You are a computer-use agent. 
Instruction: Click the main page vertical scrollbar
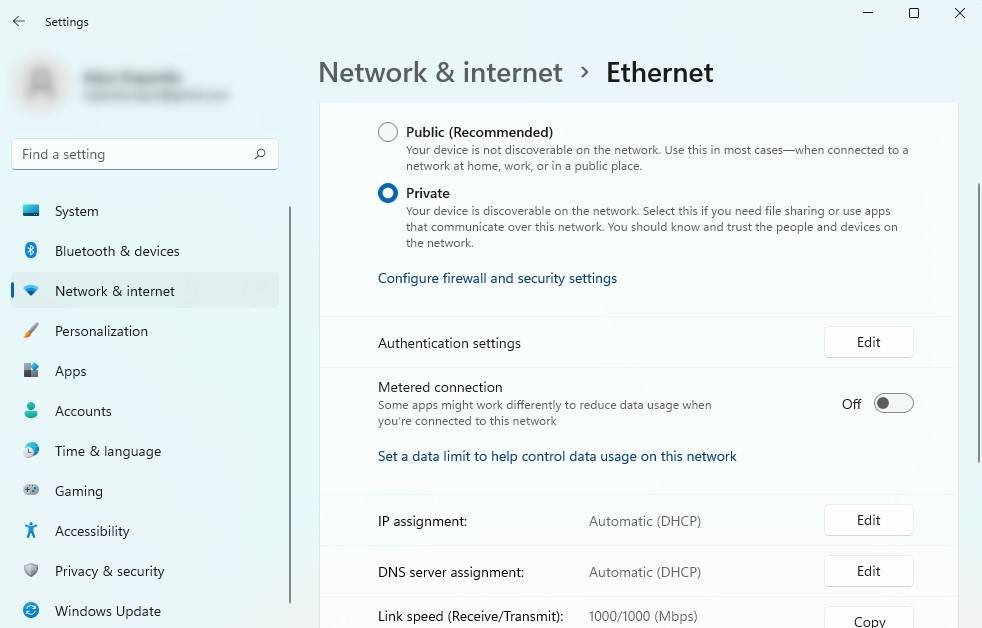click(978, 322)
